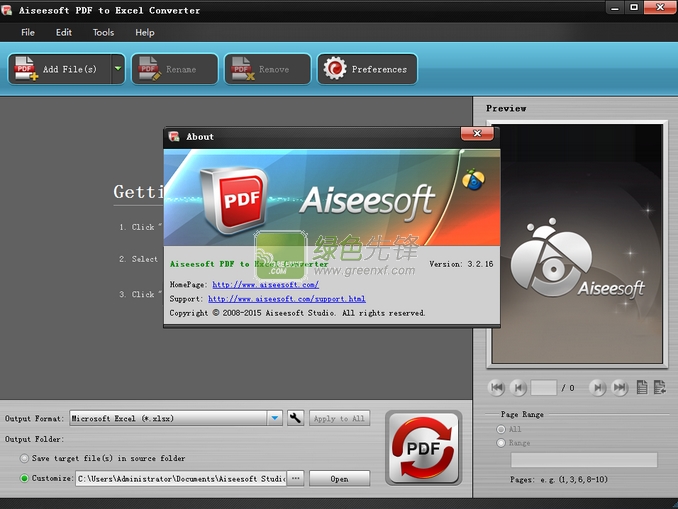Close the About dialog
This screenshot has width=678, height=509.
pos(477,134)
